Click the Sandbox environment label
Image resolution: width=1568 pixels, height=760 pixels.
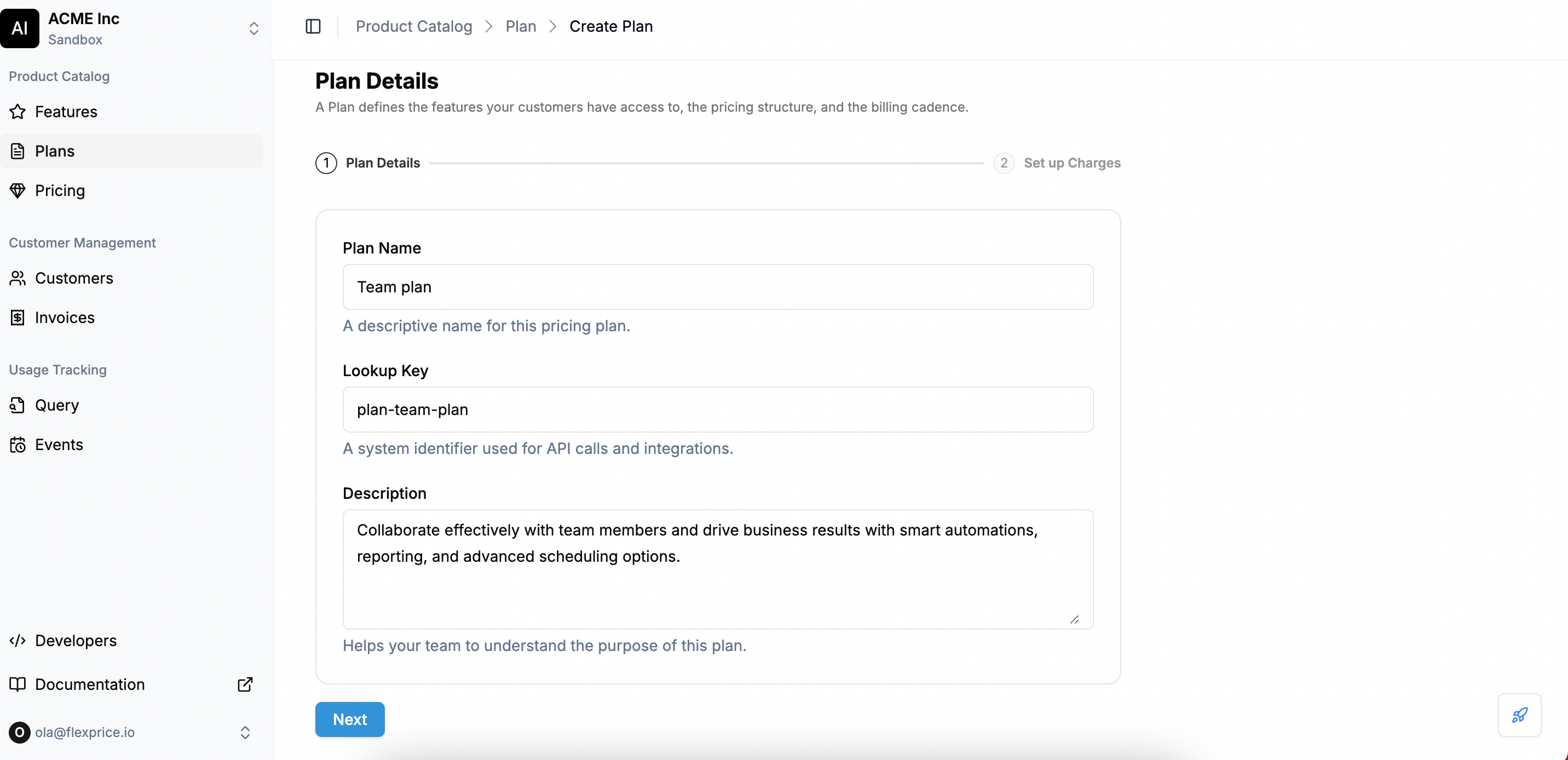click(x=75, y=39)
